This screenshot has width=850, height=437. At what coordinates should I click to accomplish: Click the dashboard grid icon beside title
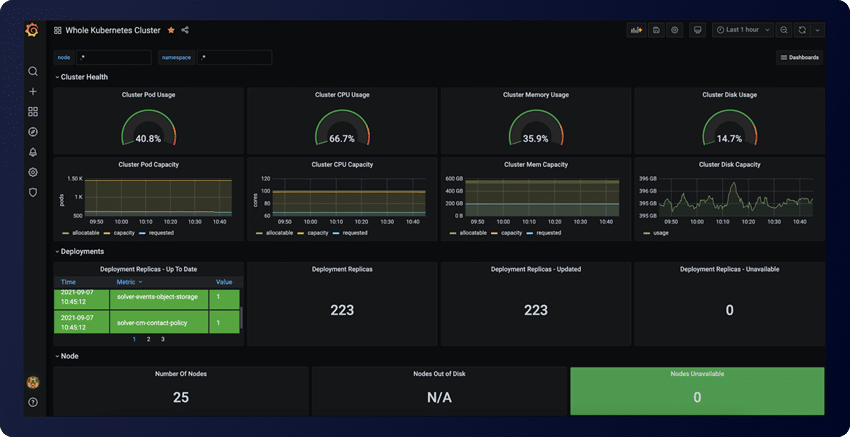click(x=57, y=30)
